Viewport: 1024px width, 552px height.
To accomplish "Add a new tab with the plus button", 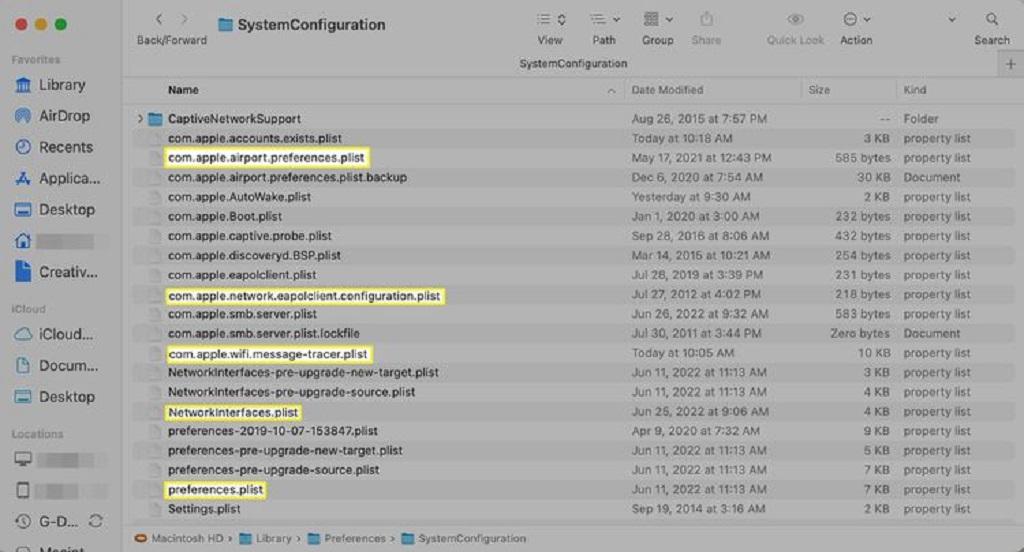I will pos(1010,64).
